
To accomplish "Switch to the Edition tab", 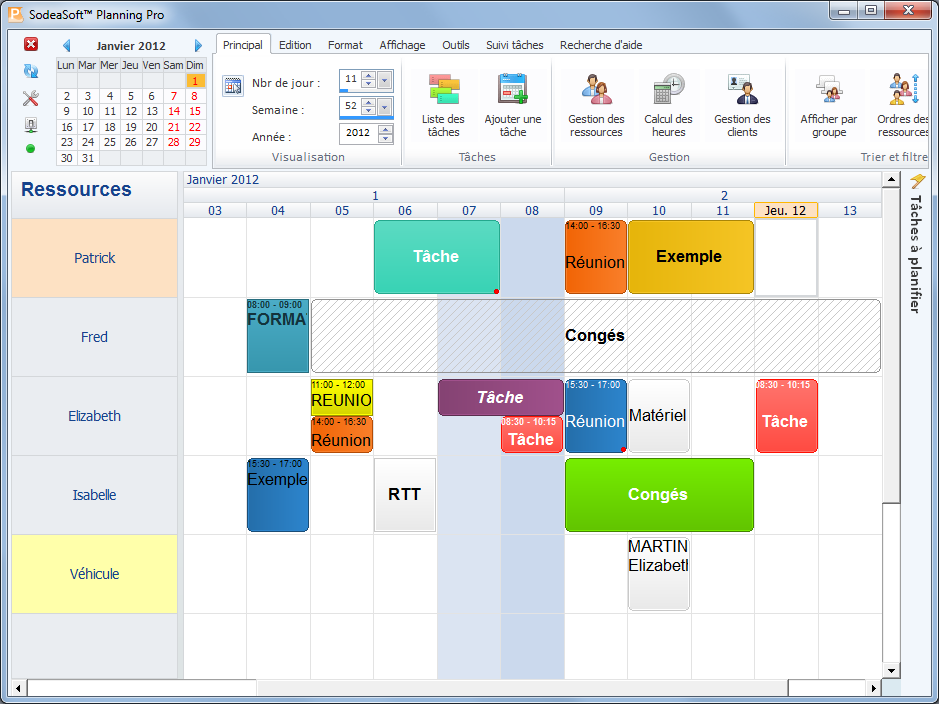I will click(x=295, y=45).
